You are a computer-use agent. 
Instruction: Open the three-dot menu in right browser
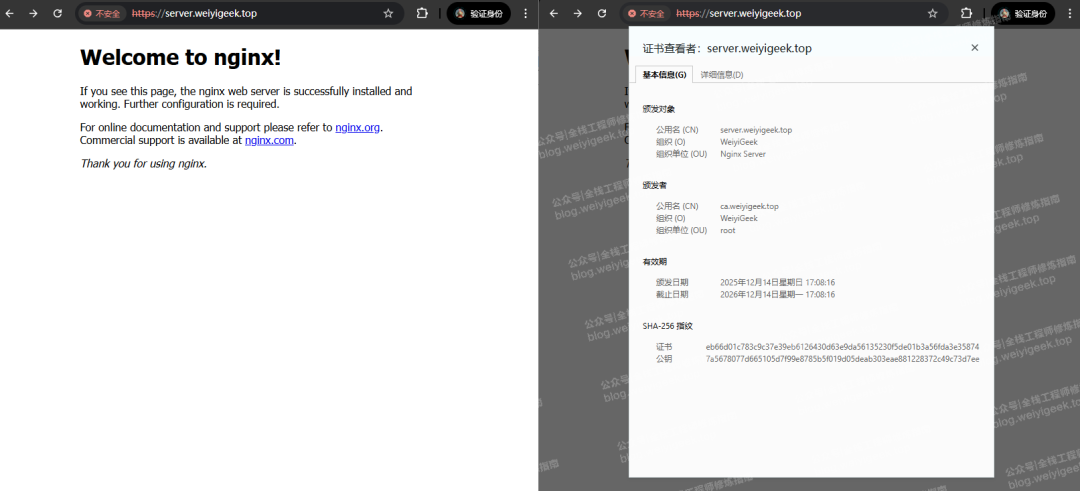[x=1070, y=13]
